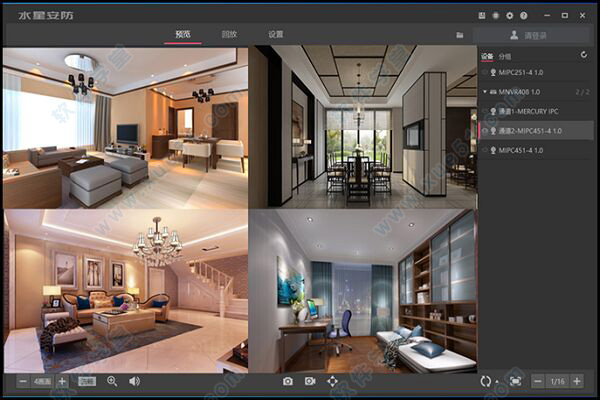Switch to the 分组 tab in device panel

(504, 56)
